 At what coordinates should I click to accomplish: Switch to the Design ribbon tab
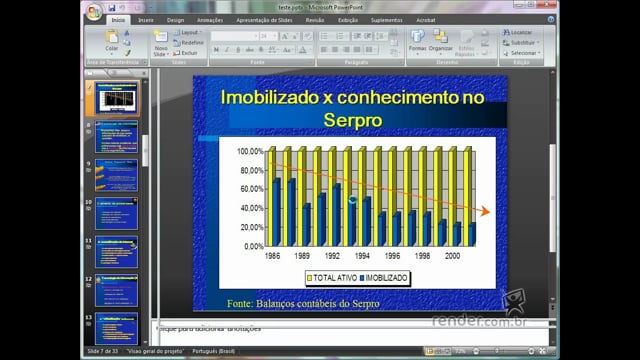pyautogui.click(x=176, y=20)
